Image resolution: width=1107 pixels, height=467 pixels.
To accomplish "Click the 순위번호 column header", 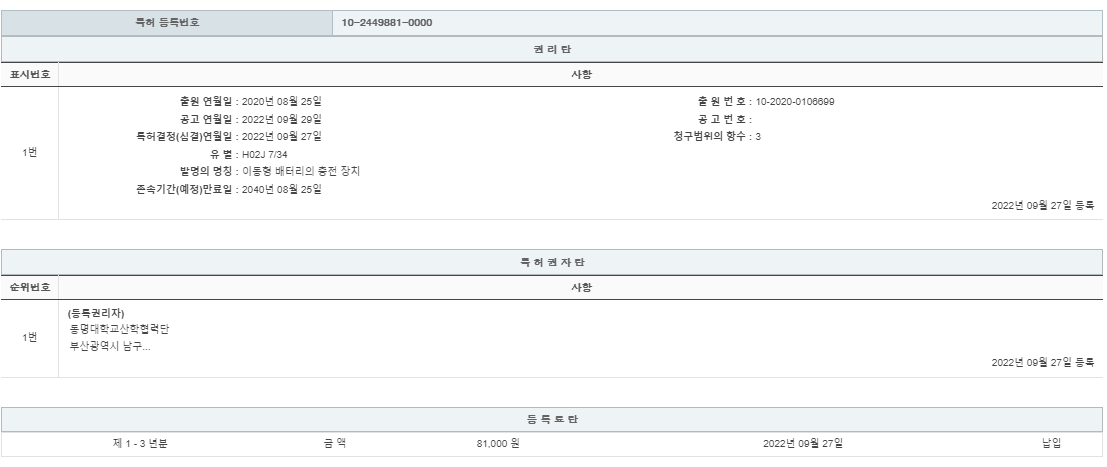I will [30, 287].
